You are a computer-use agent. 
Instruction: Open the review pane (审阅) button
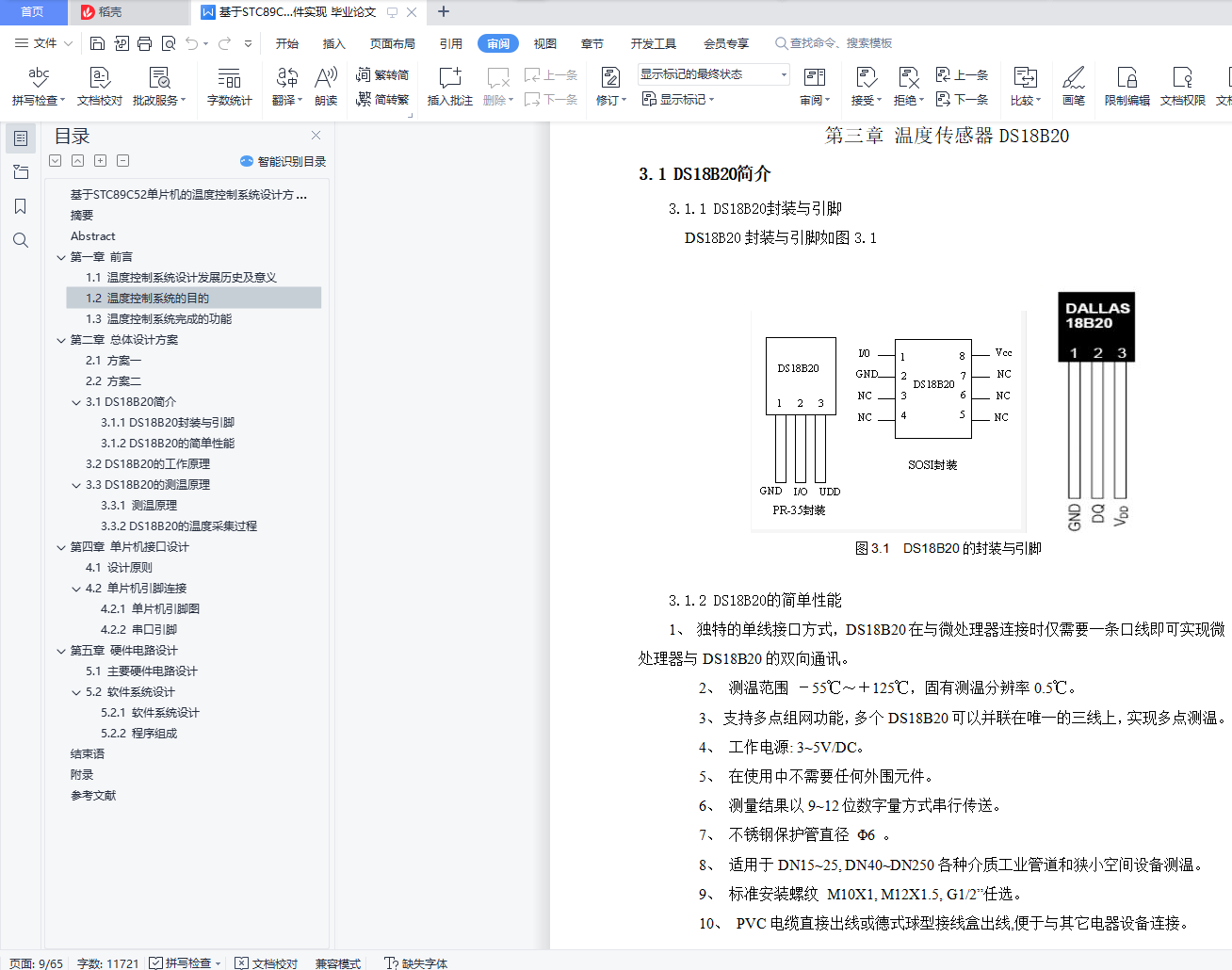pos(815,85)
